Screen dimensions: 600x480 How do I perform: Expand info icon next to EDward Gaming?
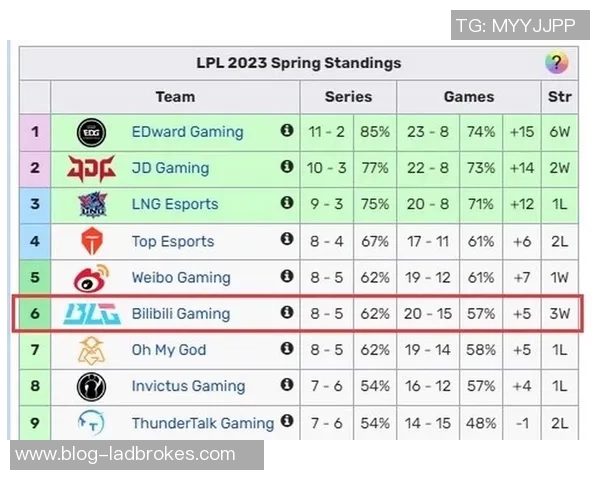pyautogui.click(x=287, y=131)
